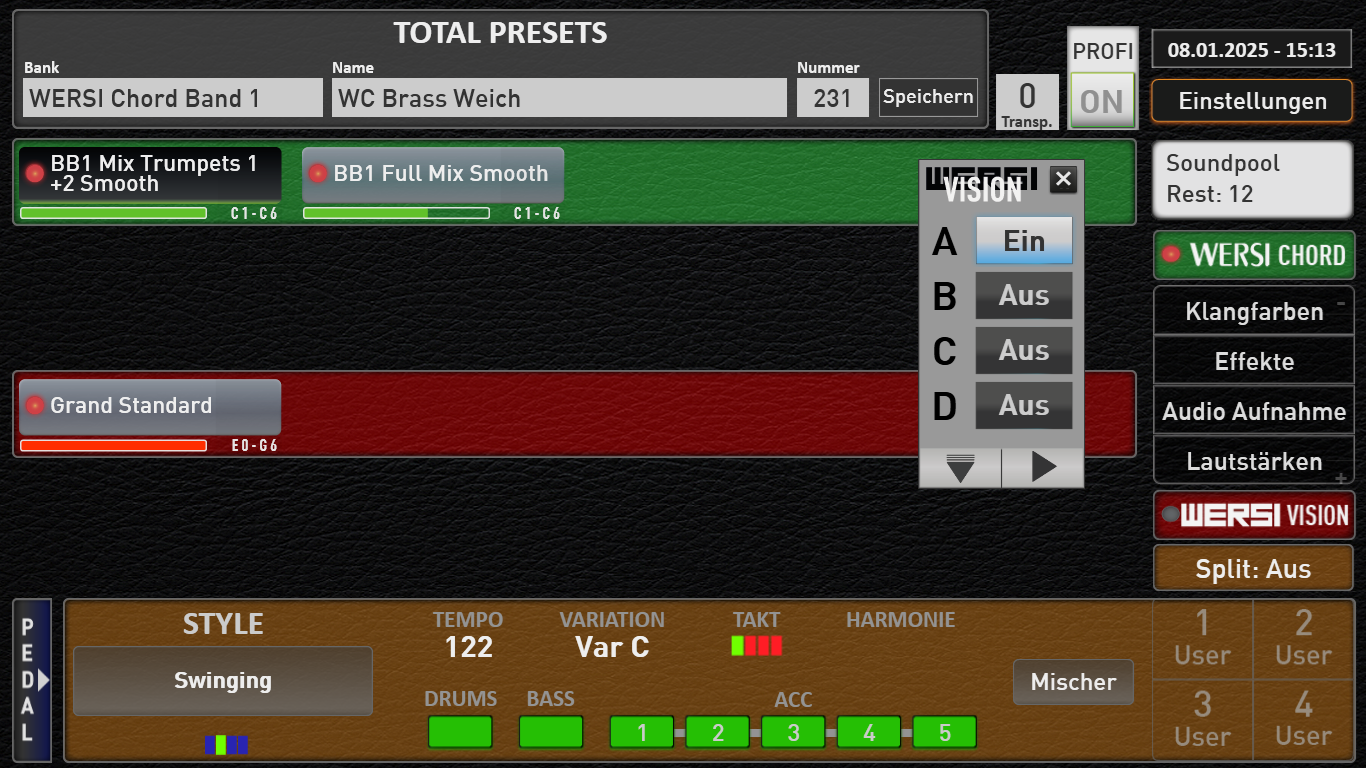Click the HARMONIE label
The image size is (1366, 768).
tap(901, 620)
